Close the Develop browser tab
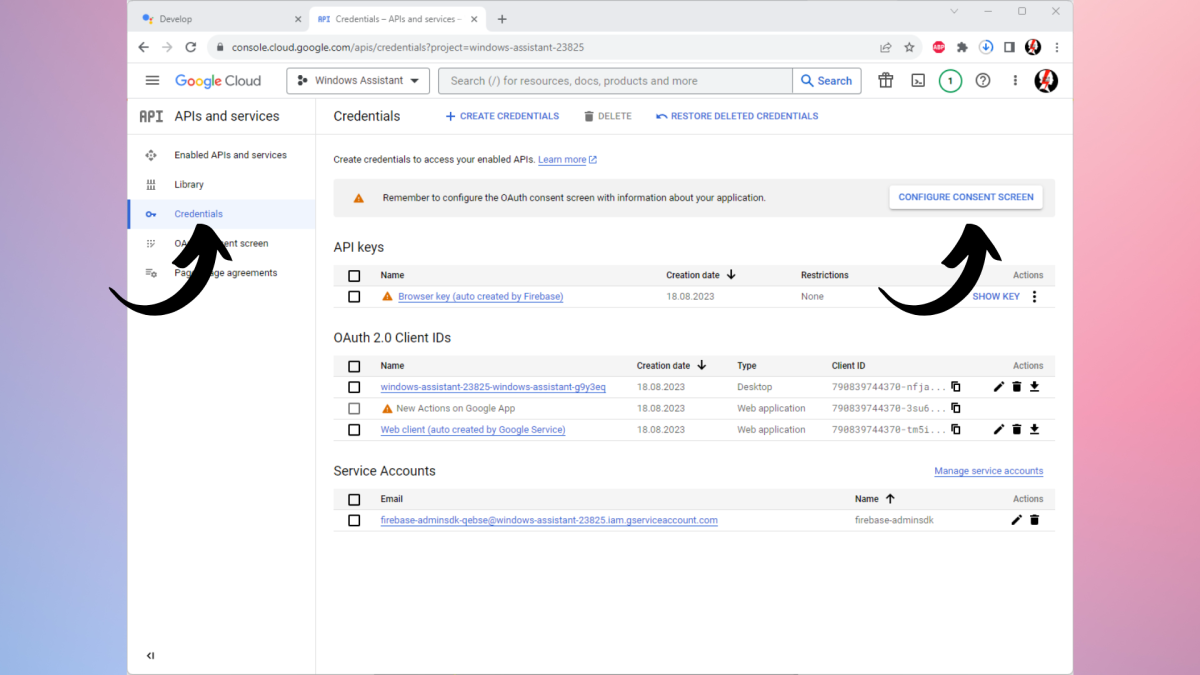The height and width of the screenshot is (675, 1200). (298, 19)
